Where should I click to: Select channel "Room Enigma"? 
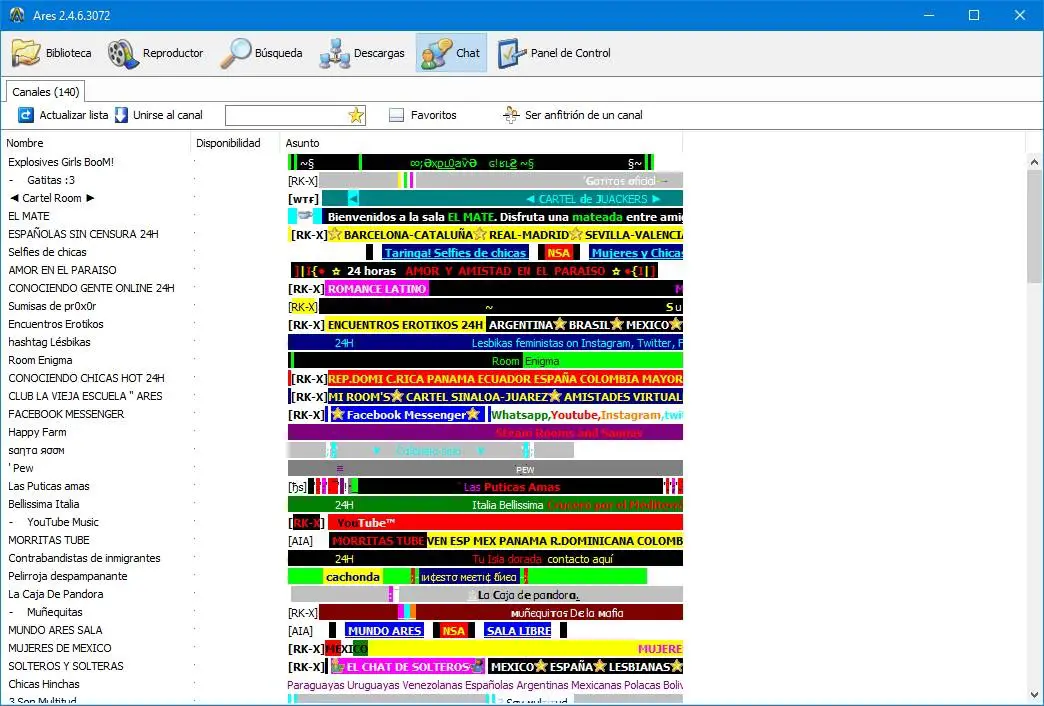point(40,360)
